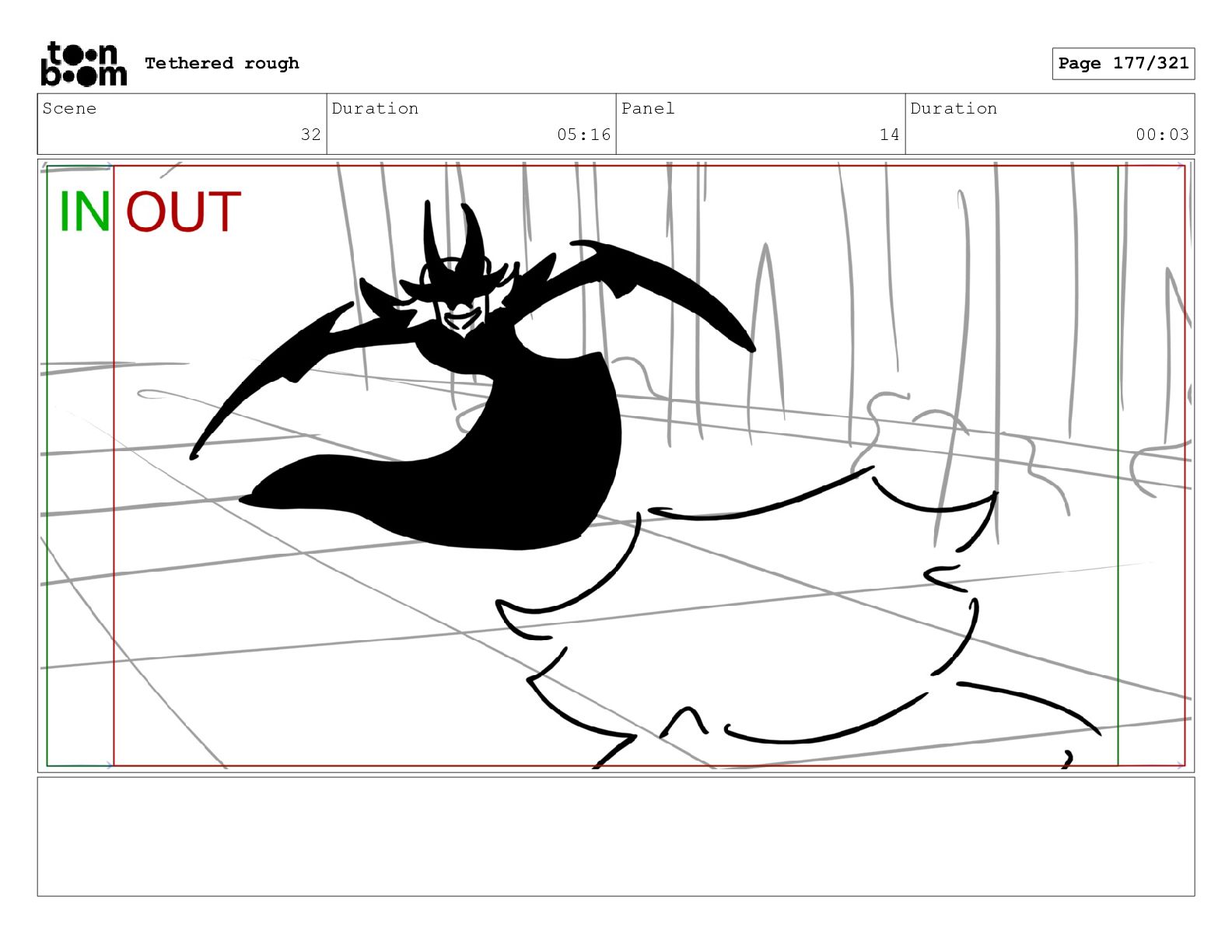Click the panel 'Duration' header label

pos(954,108)
